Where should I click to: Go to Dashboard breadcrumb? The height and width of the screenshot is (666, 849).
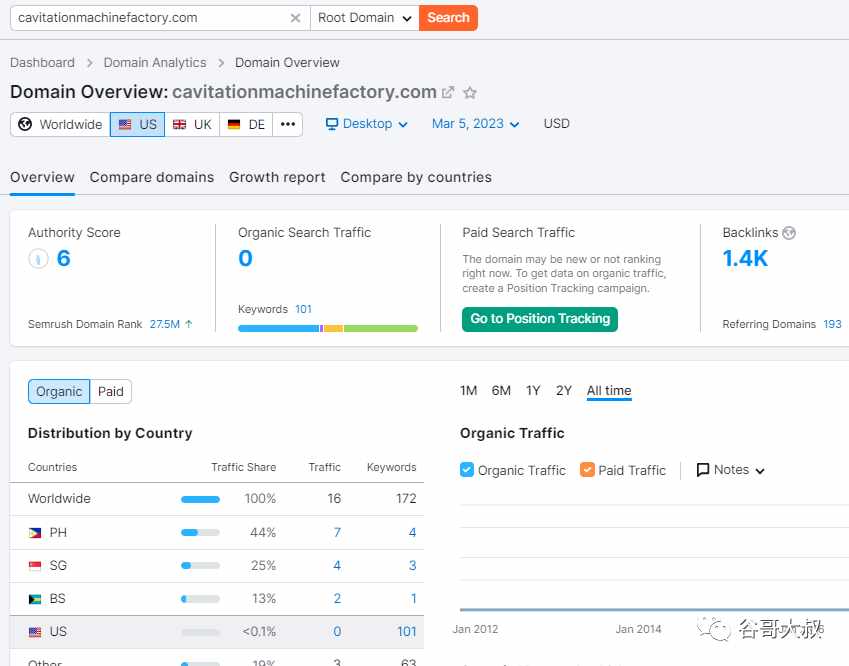pos(42,63)
